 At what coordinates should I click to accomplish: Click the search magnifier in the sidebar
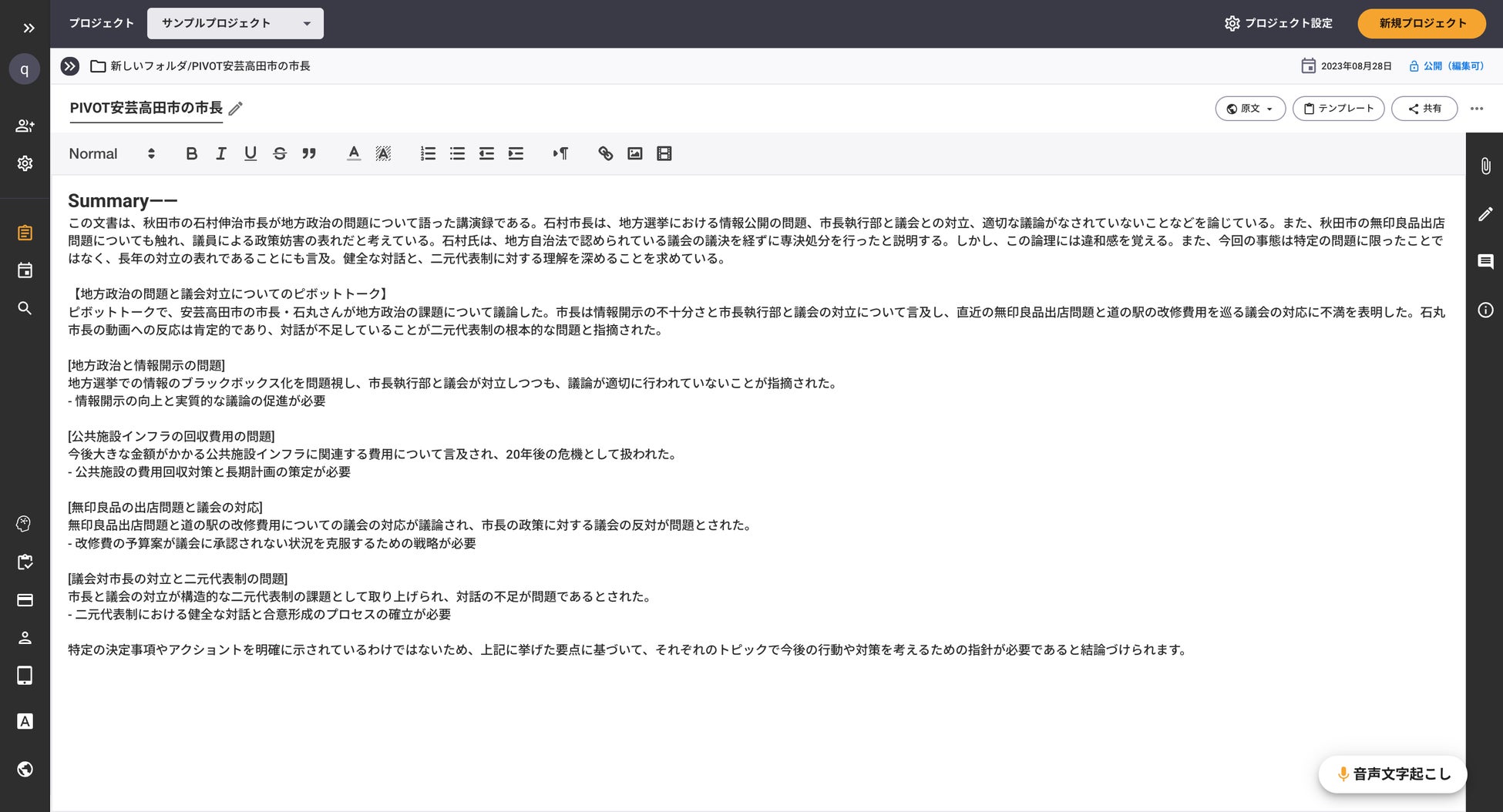tap(25, 308)
